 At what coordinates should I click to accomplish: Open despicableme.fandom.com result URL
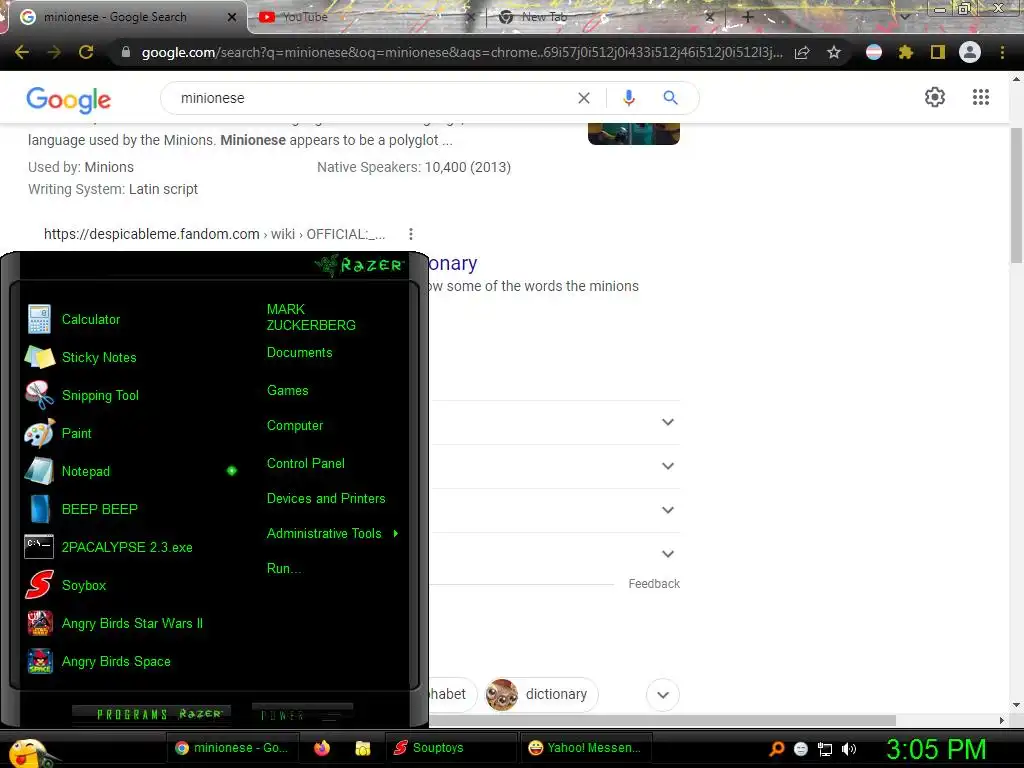tap(214, 234)
